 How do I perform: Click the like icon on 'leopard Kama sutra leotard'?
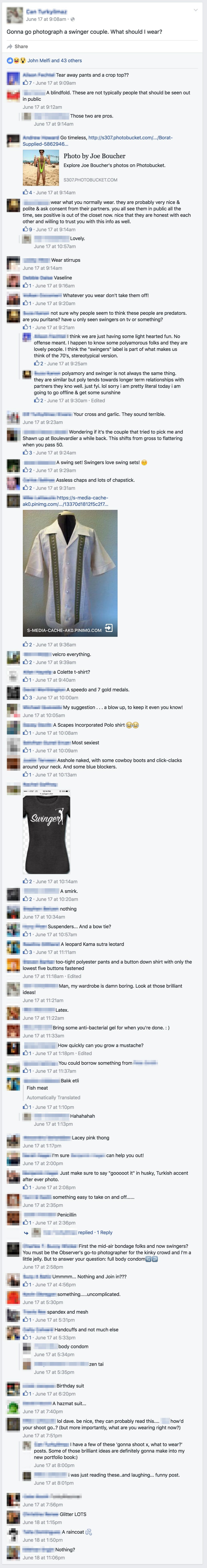pos(25,952)
